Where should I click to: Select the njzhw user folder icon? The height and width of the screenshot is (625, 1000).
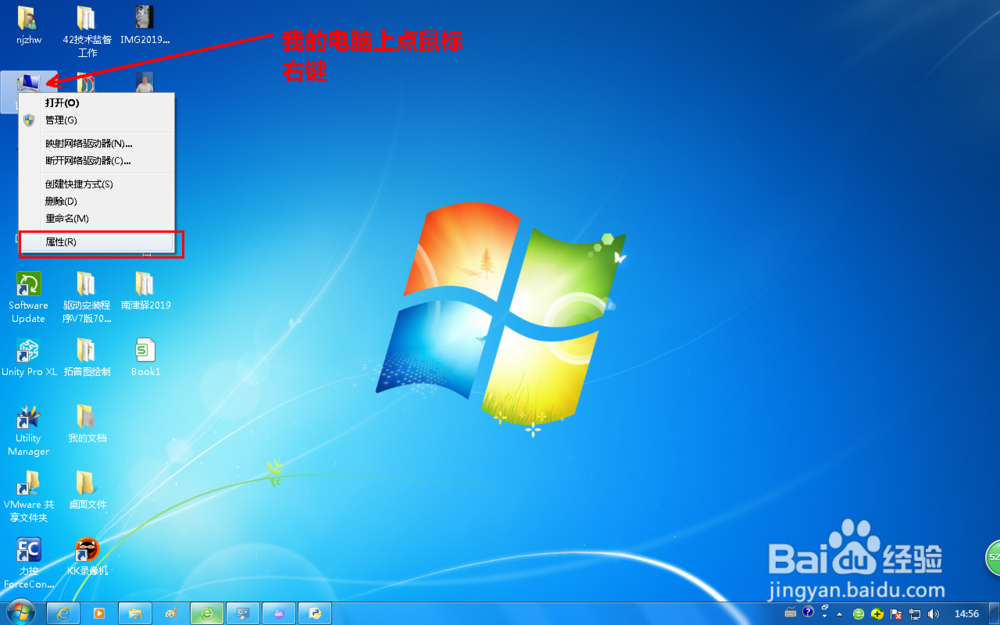click(29, 26)
